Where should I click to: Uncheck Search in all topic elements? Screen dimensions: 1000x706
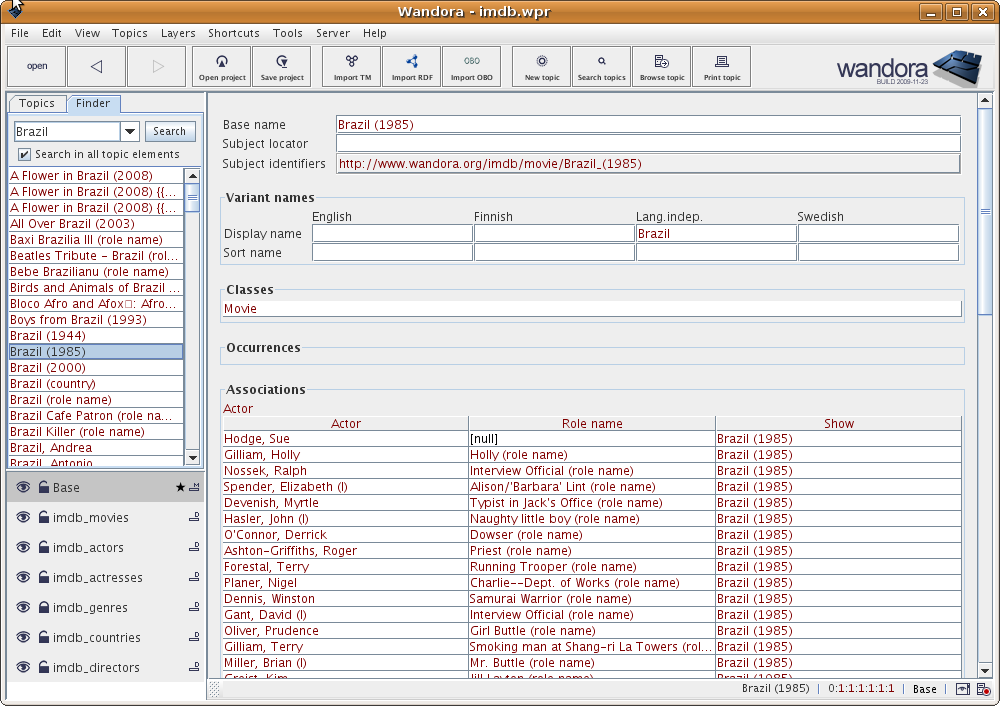point(24,154)
